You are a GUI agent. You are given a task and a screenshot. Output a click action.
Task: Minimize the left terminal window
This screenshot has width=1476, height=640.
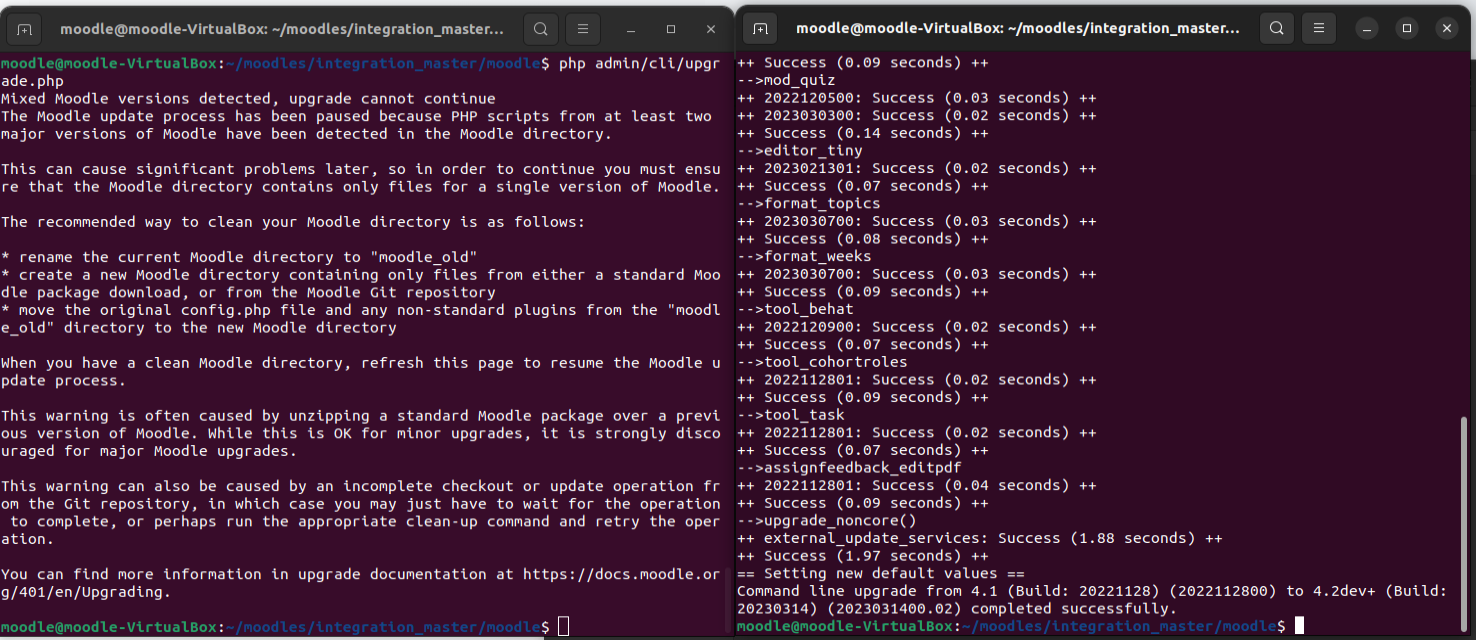point(629,28)
